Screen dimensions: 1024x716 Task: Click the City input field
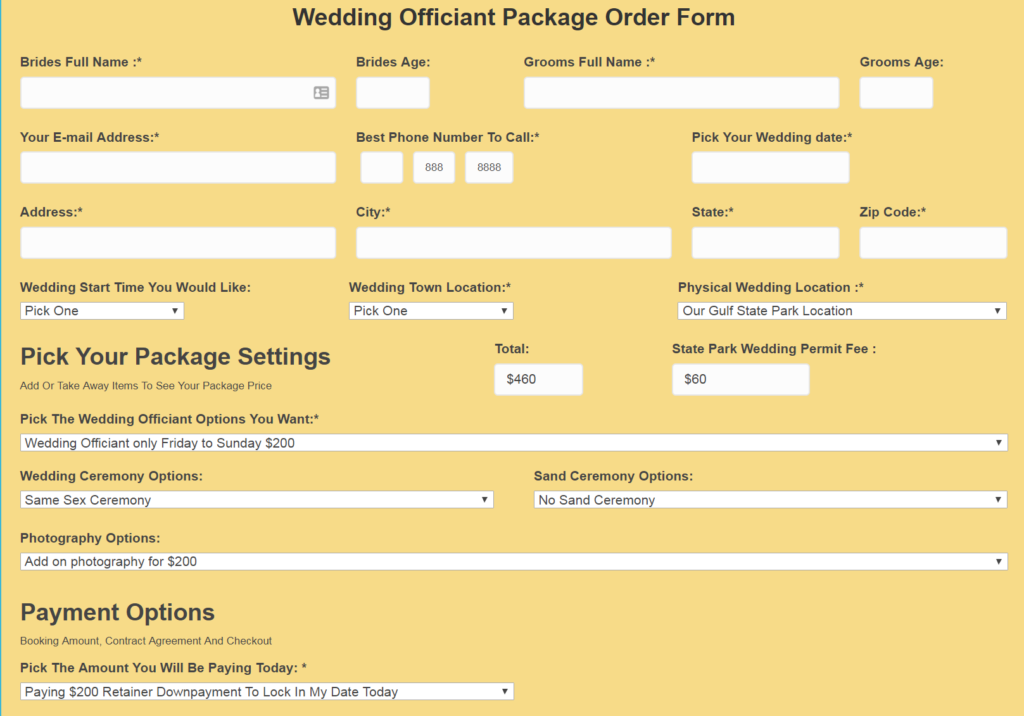(513, 243)
